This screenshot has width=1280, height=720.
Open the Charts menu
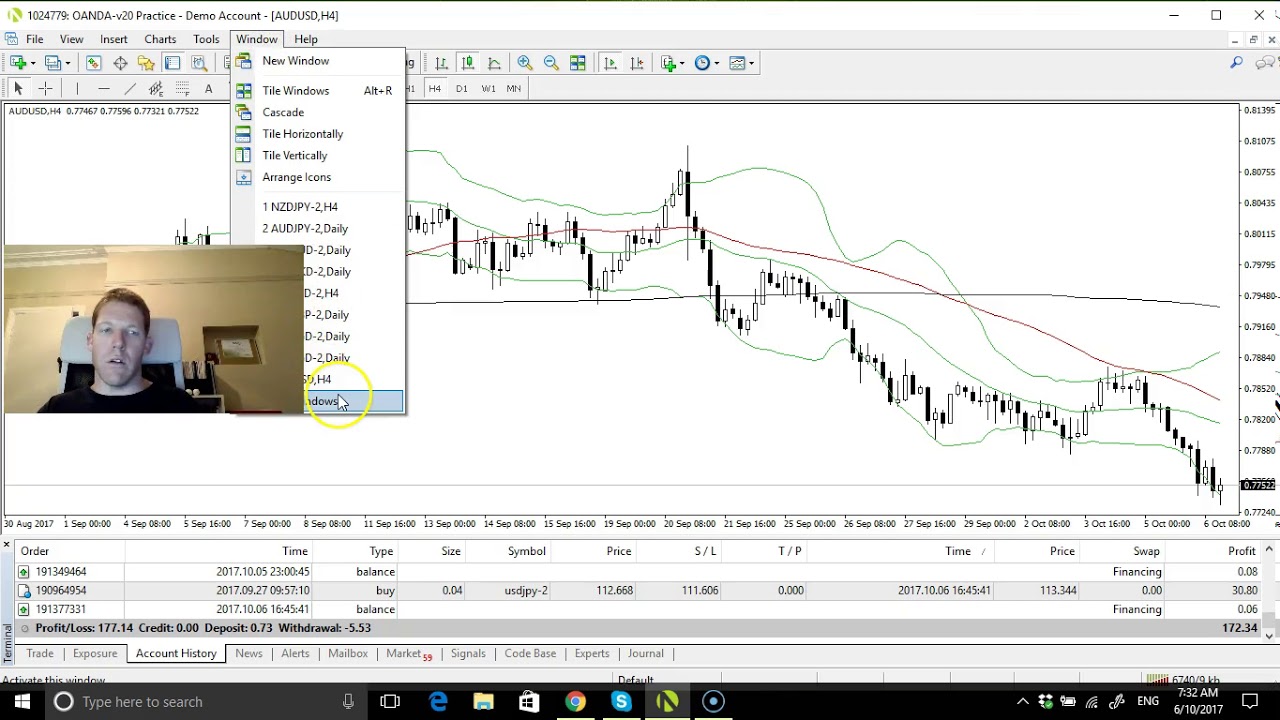(160, 39)
